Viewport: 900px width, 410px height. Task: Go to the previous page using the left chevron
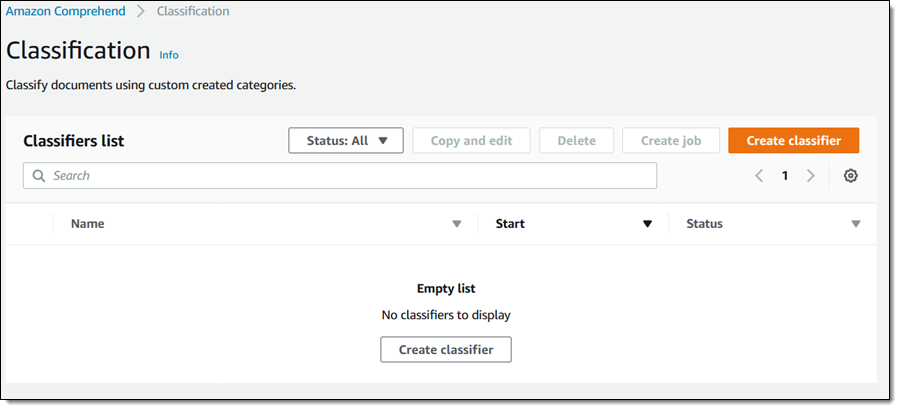[759, 176]
